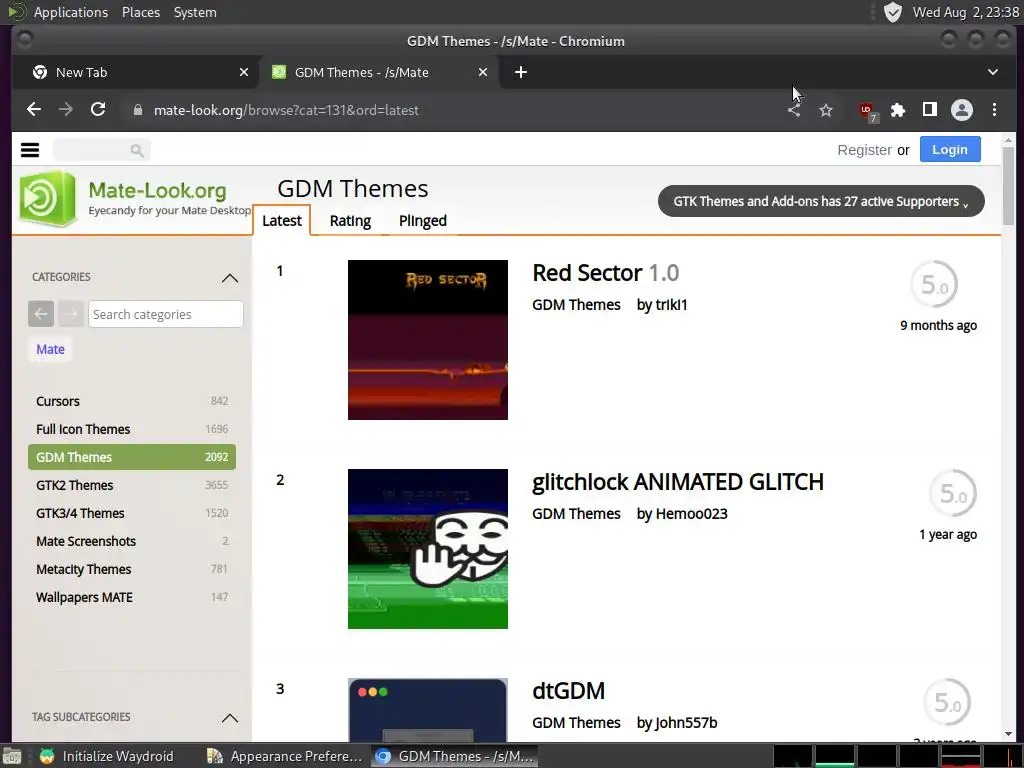This screenshot has width=1024, height=768.
Task: Click the system menu icon at top-left
Action: point(16,12)
